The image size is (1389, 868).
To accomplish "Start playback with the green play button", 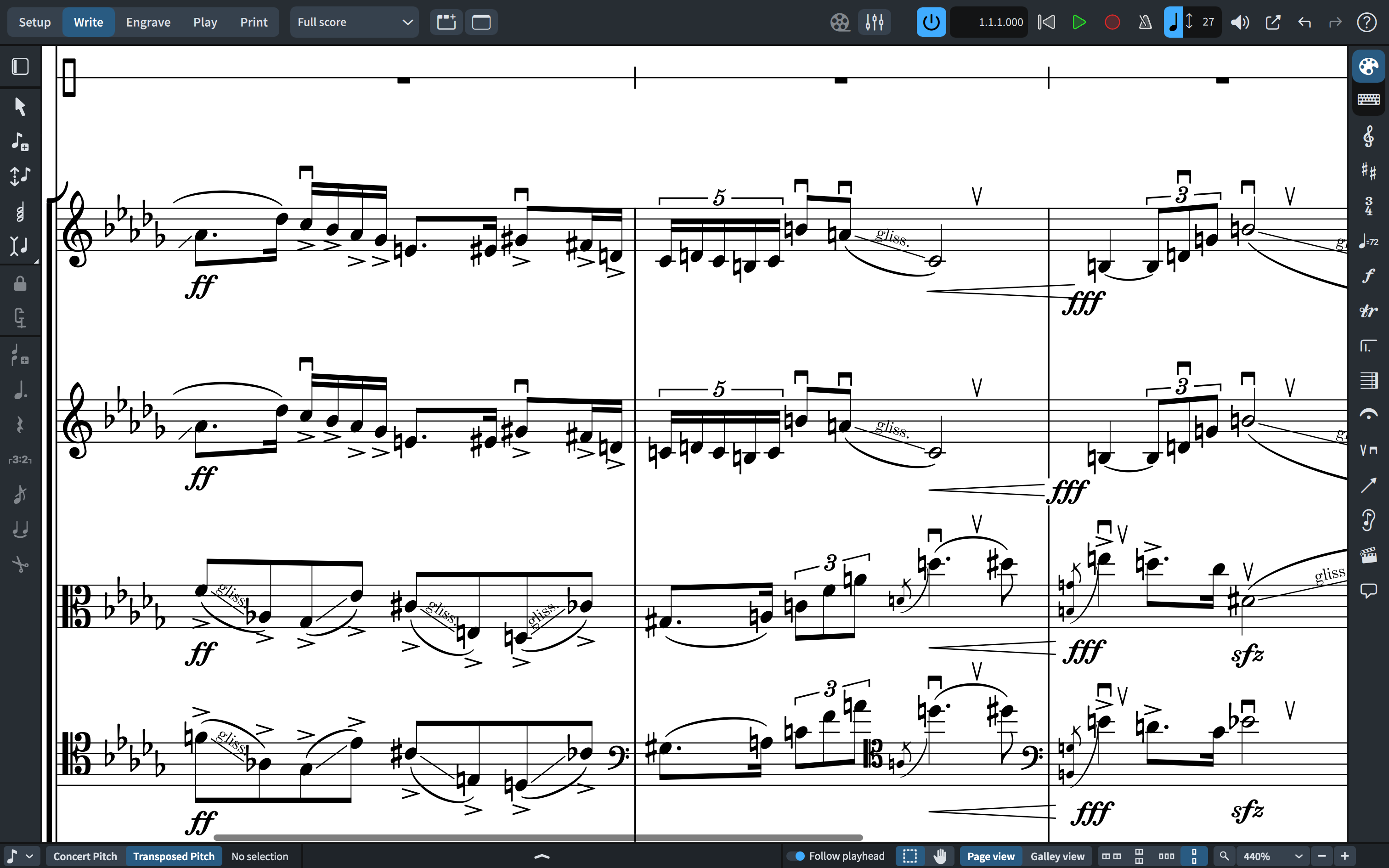I will coord(1079,22).
